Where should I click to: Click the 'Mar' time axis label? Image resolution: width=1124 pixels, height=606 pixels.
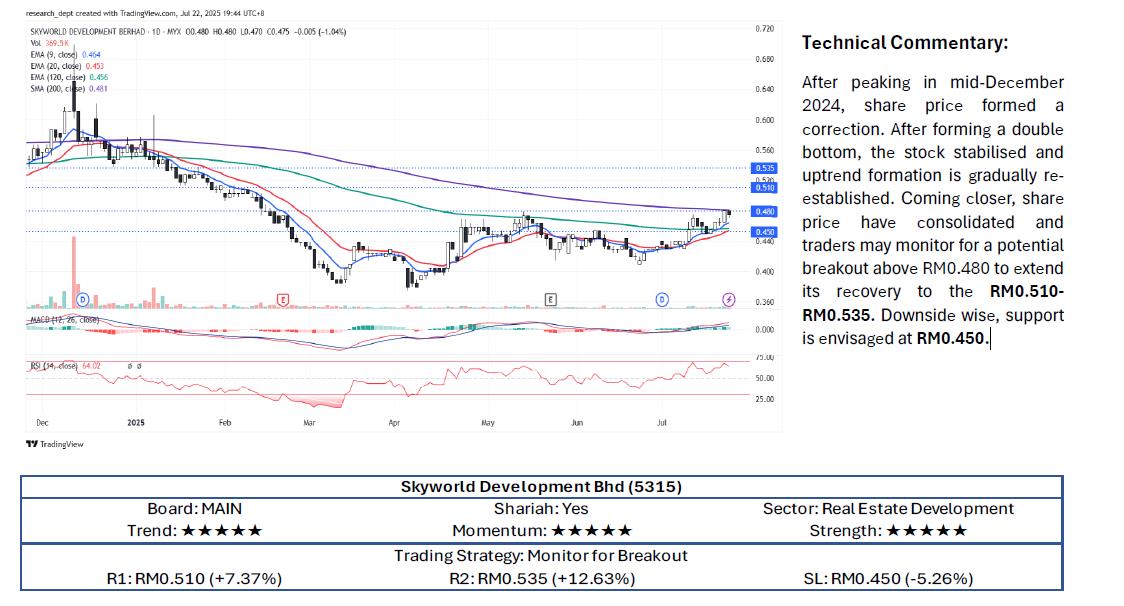coord(309,422)
